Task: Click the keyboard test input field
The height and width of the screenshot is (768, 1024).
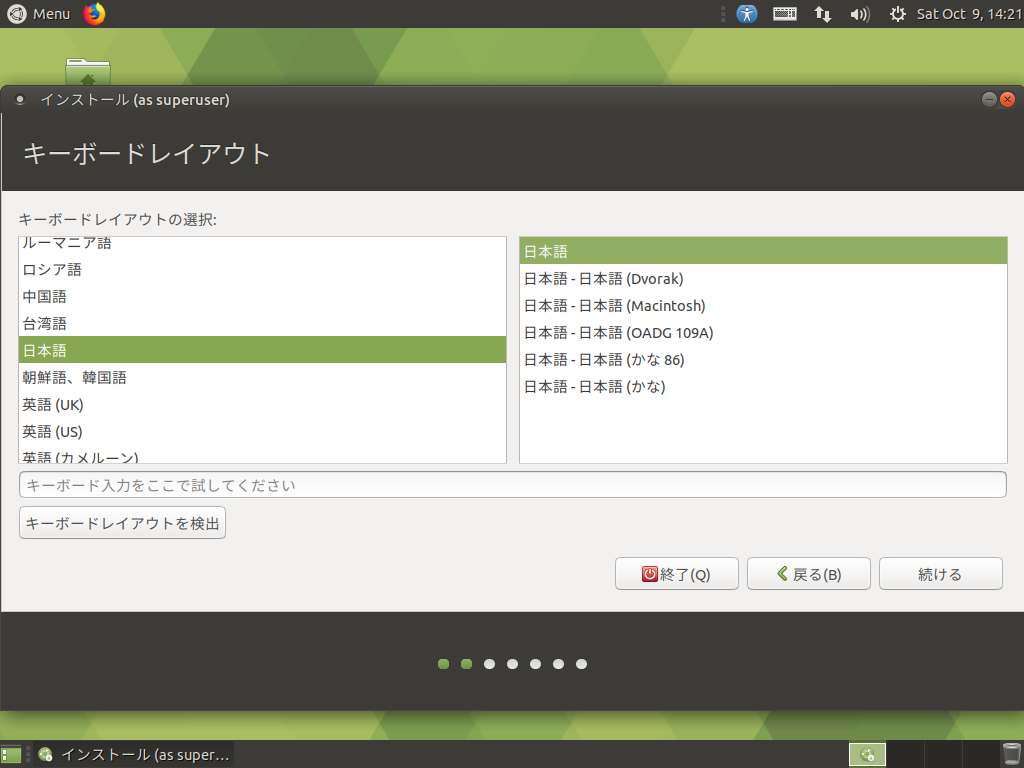Action: tap(513, 485)
